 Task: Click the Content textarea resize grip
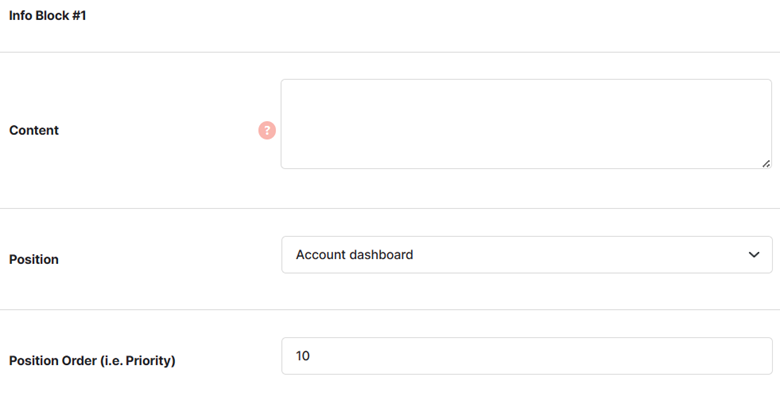pyautogui.click(x=766, y=164)
